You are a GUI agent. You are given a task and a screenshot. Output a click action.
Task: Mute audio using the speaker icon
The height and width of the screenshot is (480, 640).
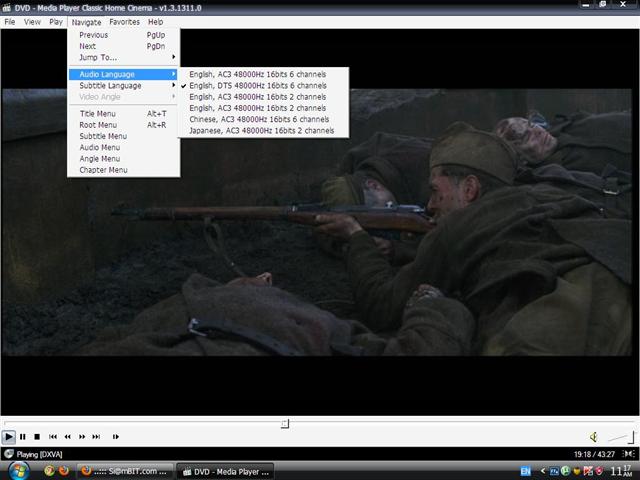point(594,437)
